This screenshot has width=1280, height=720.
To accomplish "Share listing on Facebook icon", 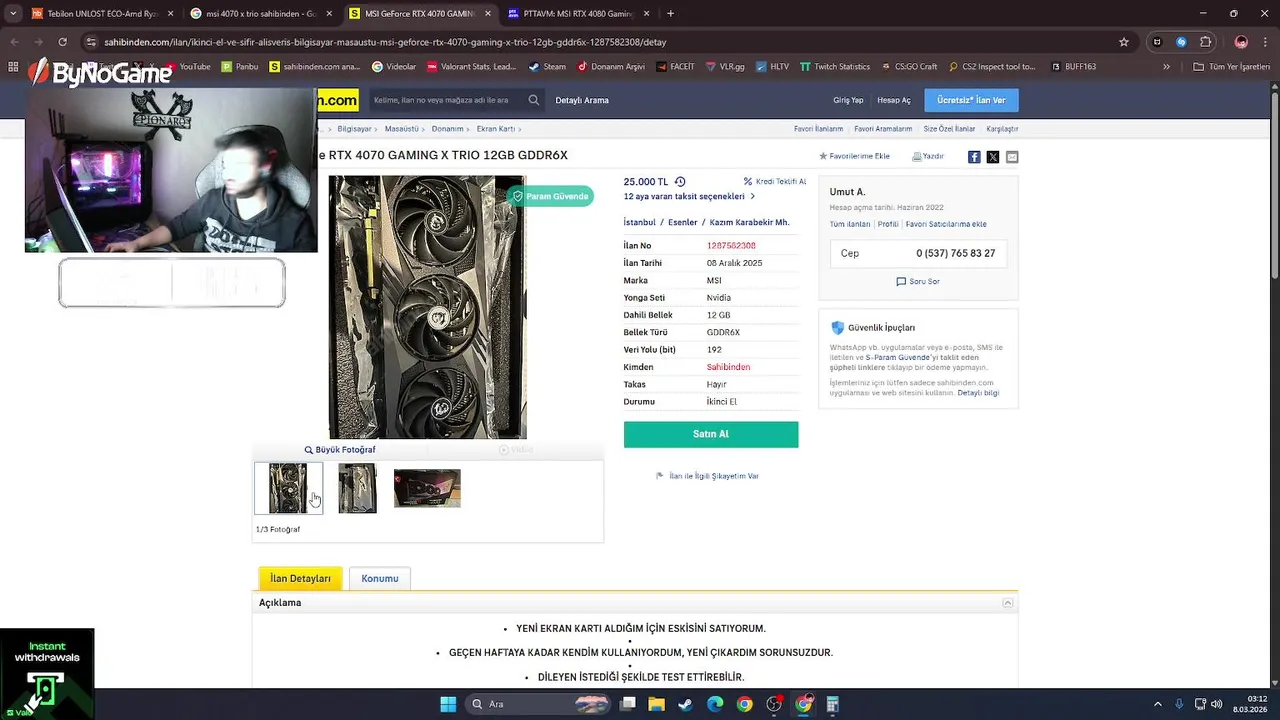I will point(974,157).
